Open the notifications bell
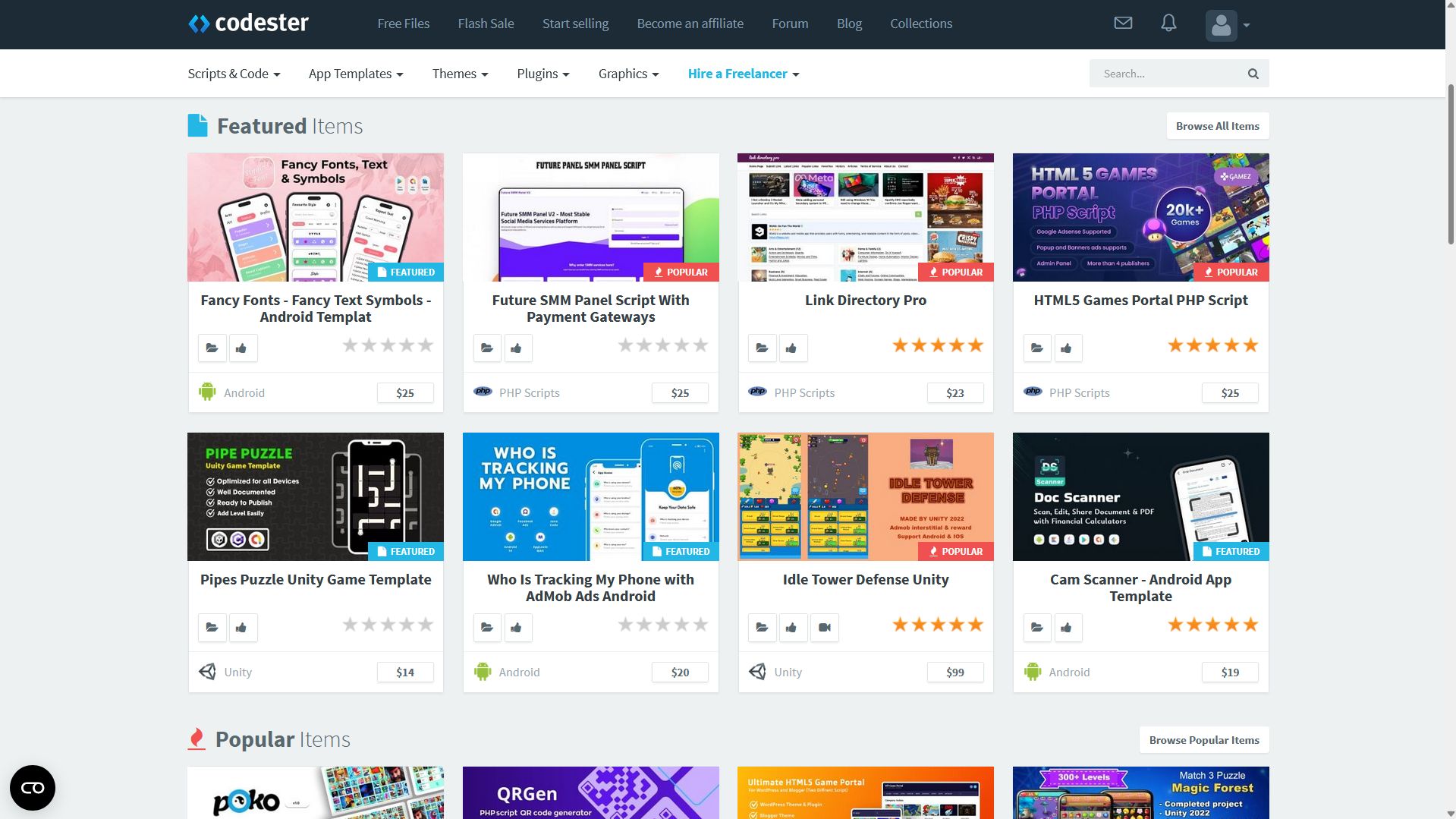The image size is (1456, 819). pos(1168,23)
